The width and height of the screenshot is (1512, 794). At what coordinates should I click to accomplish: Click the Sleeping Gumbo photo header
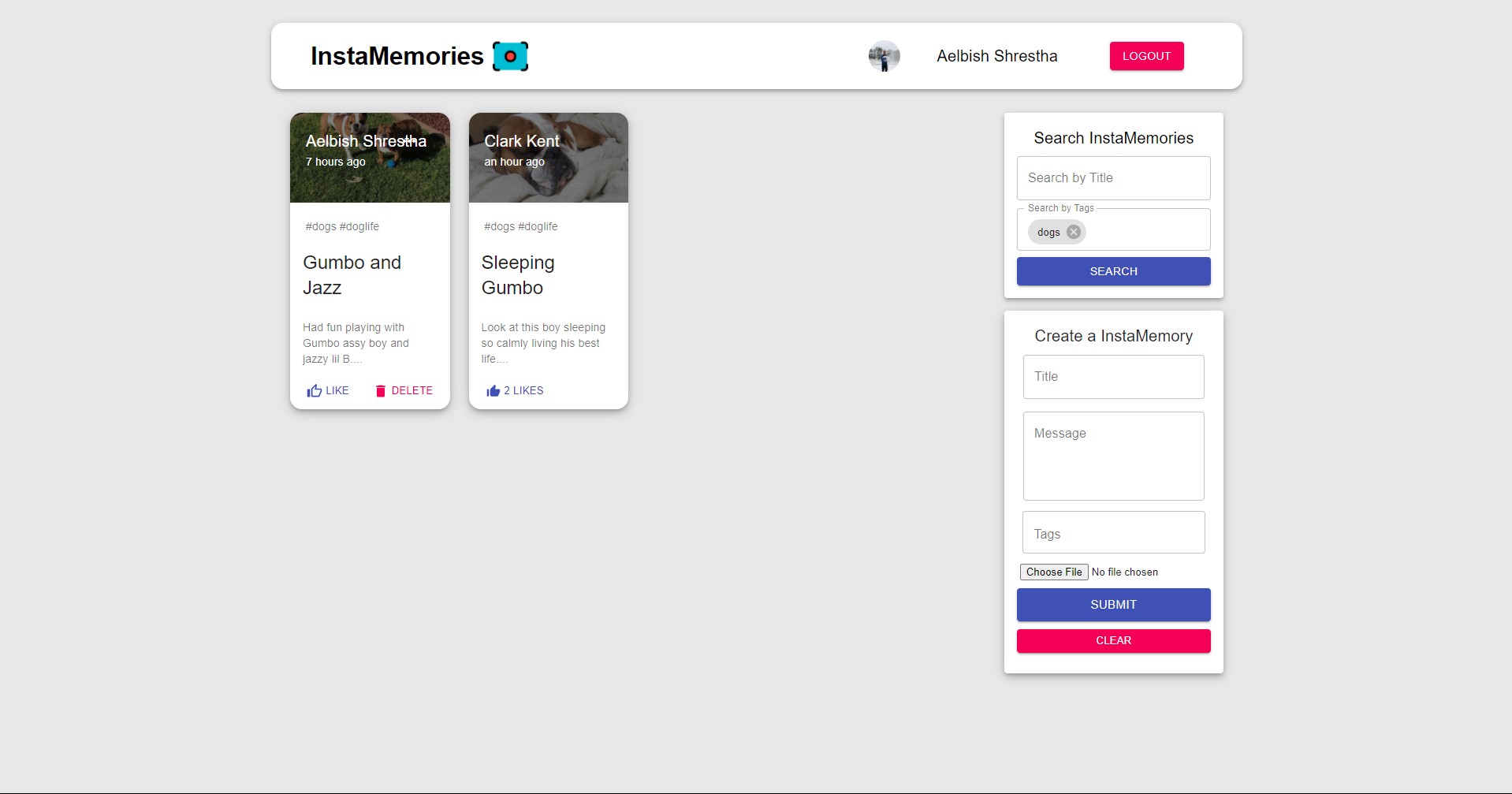pos(548,158)
